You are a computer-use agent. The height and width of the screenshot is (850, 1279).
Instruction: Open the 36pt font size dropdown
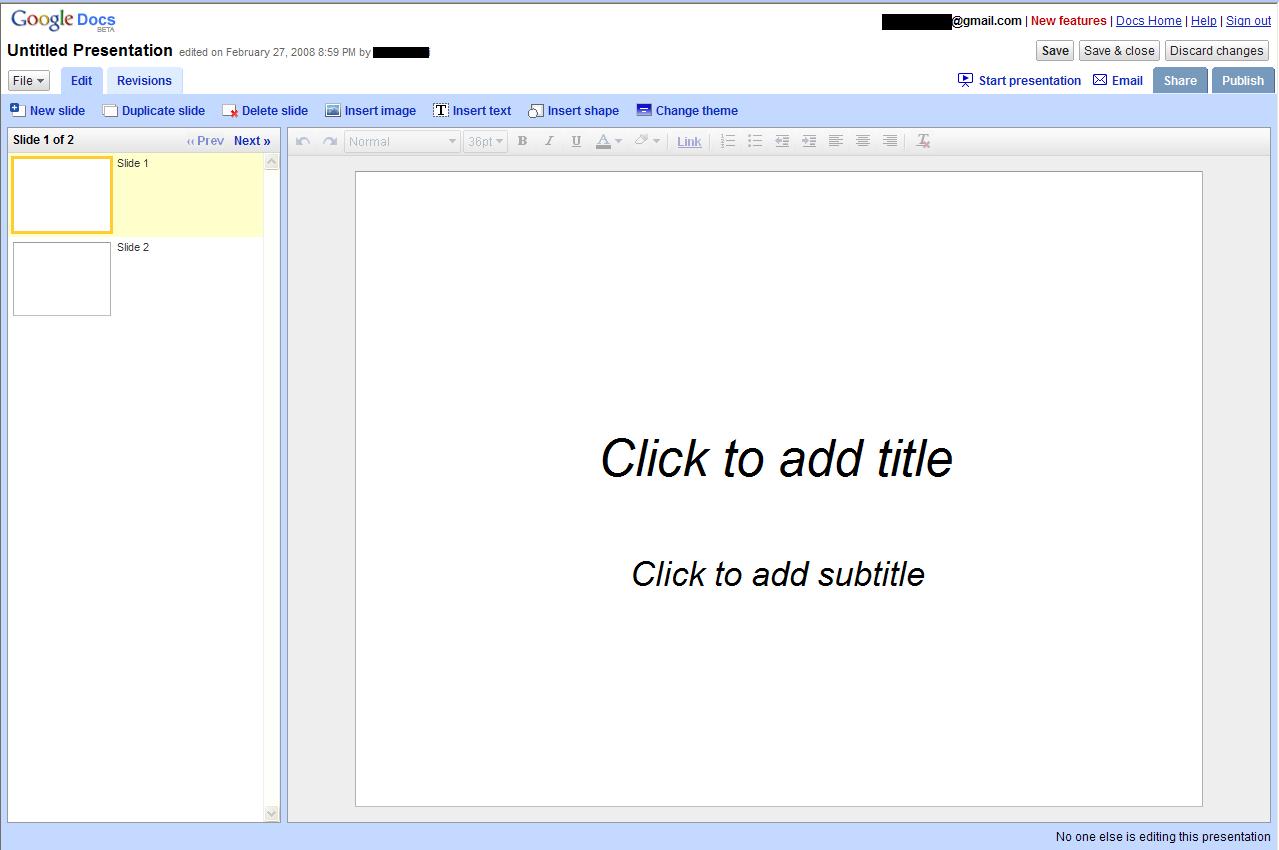(485, 142)
